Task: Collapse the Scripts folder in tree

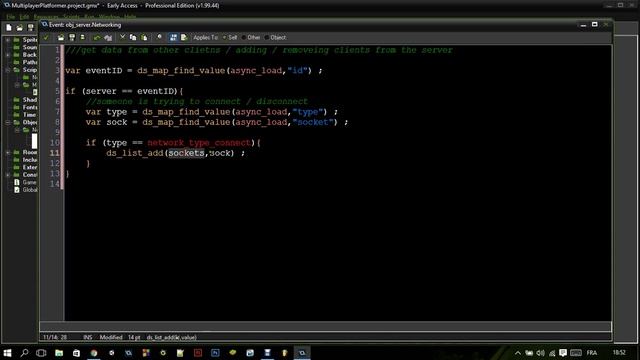Action: pyautogui.click(x=8, y=70)
